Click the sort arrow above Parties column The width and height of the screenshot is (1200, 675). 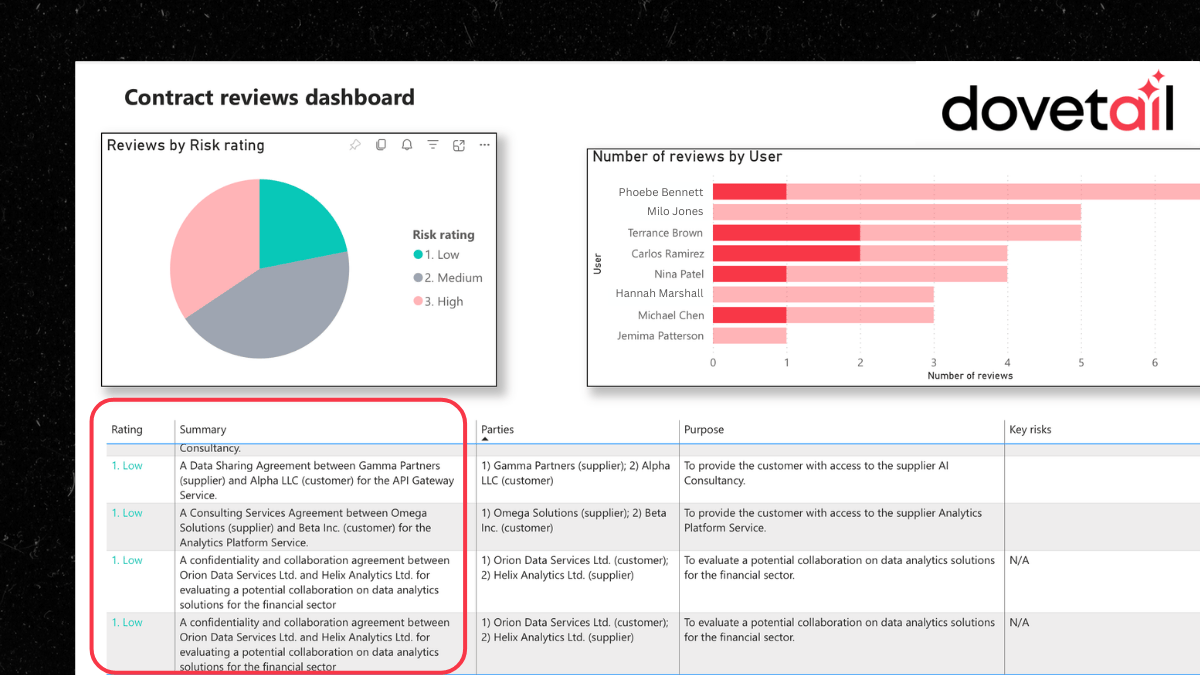(x=486, y=439)
